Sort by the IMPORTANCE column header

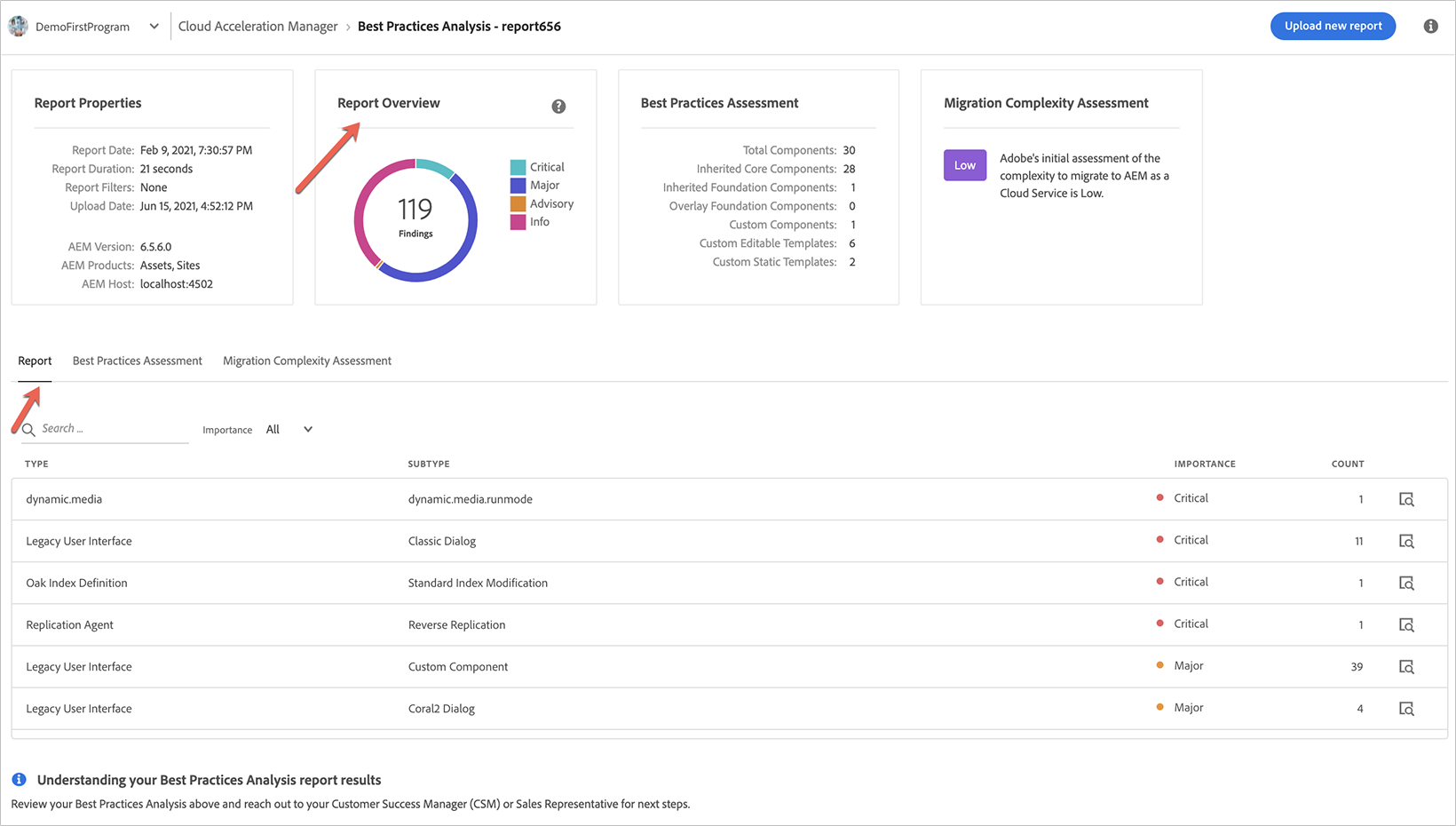1205,464
